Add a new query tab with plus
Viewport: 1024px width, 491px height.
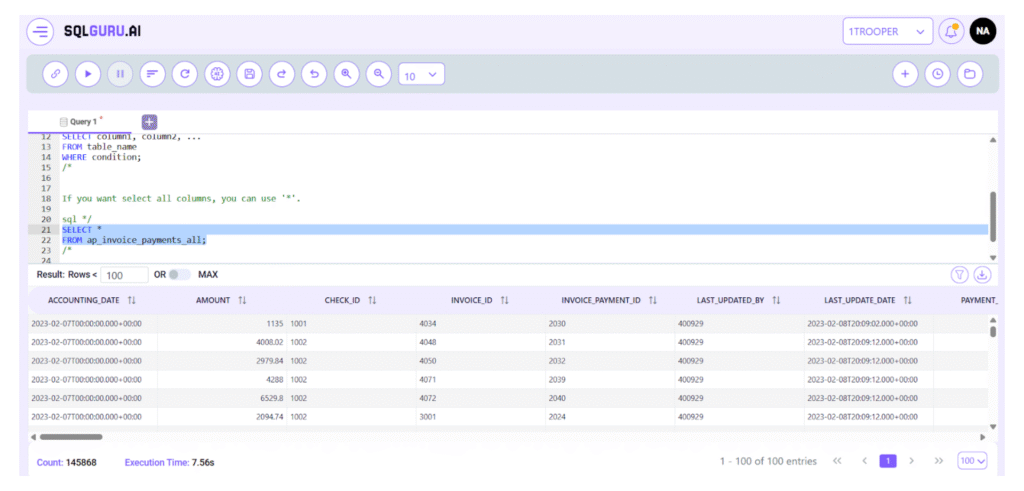click(149, 122)
